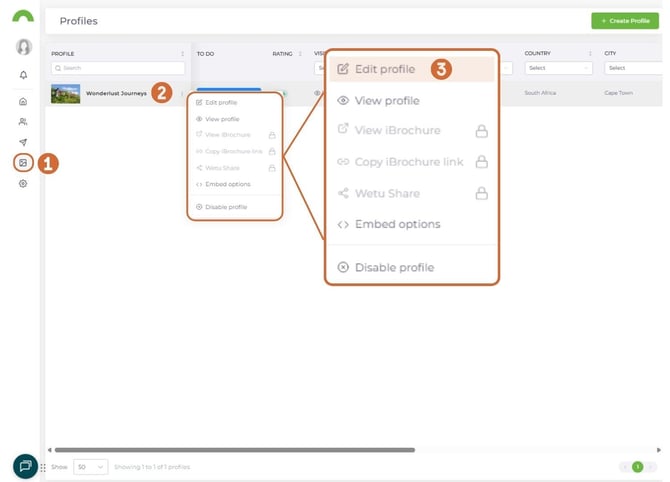Click the Create Profile button
Image resolution: width=670 pixels, height=482 pixels.
(625, 20)
